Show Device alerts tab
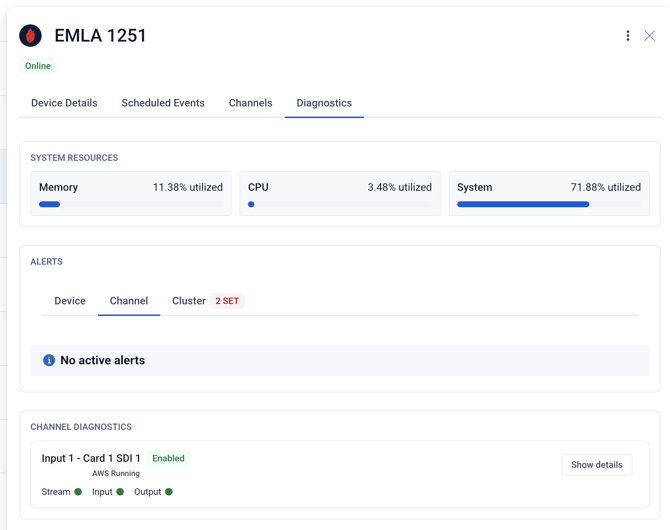This screenshot has height=530, width=670. point(70,301)
